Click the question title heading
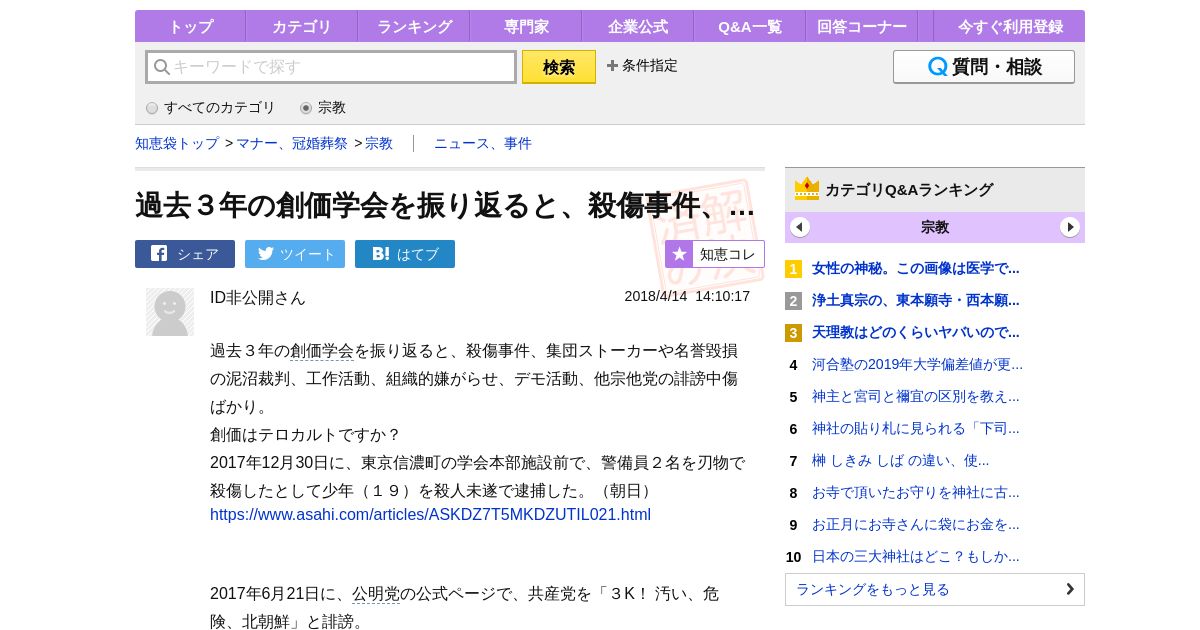Screen dimensions: 1200x630 coord(445,205)
